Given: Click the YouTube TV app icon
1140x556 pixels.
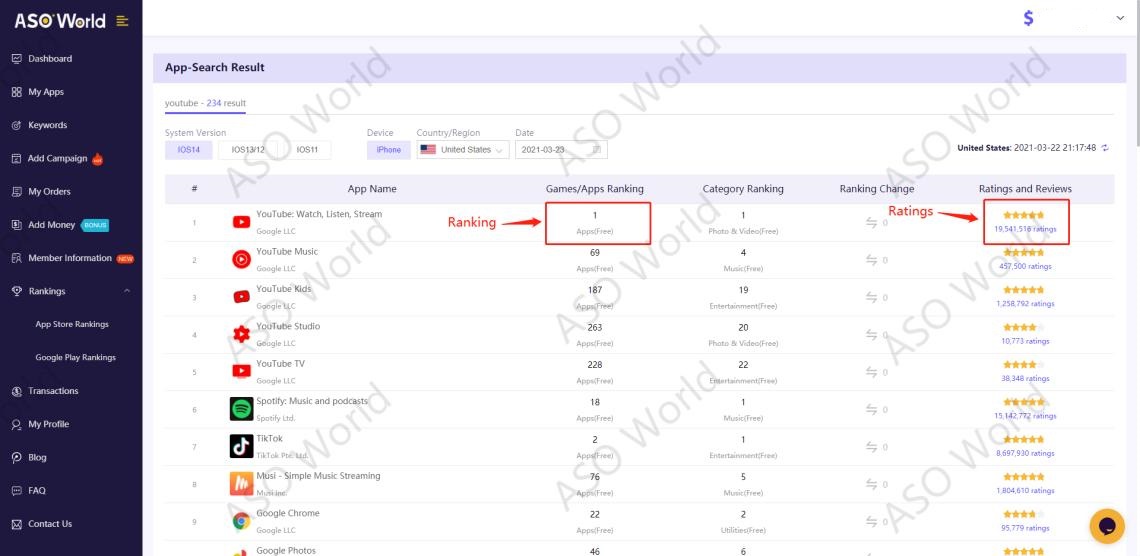Looking at the screenshot, I should (x=241, y=371).
